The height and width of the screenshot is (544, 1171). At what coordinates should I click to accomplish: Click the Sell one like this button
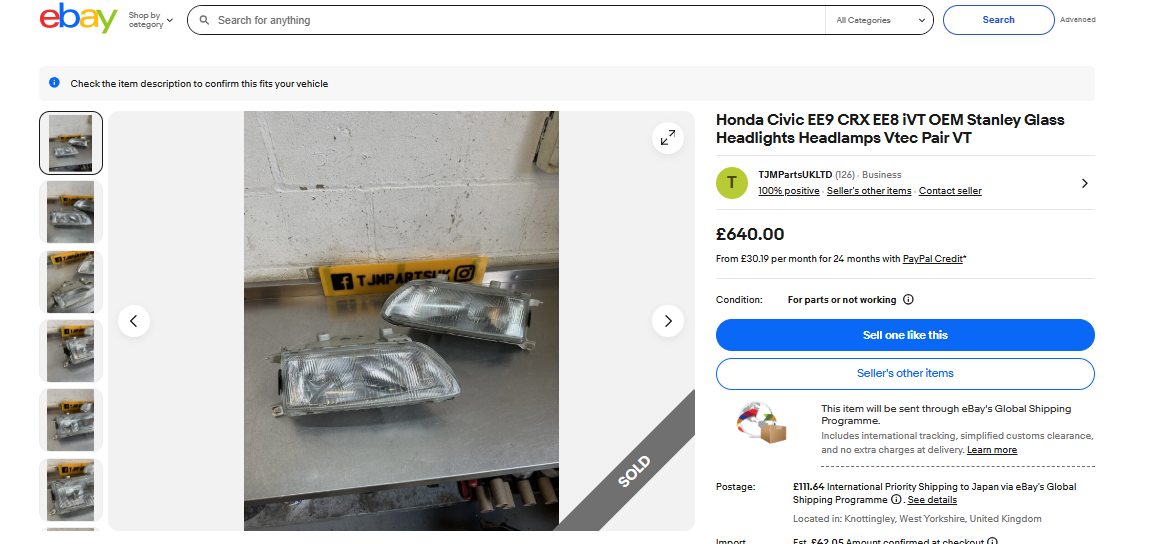pyautogui.click(x=905, y=335)
